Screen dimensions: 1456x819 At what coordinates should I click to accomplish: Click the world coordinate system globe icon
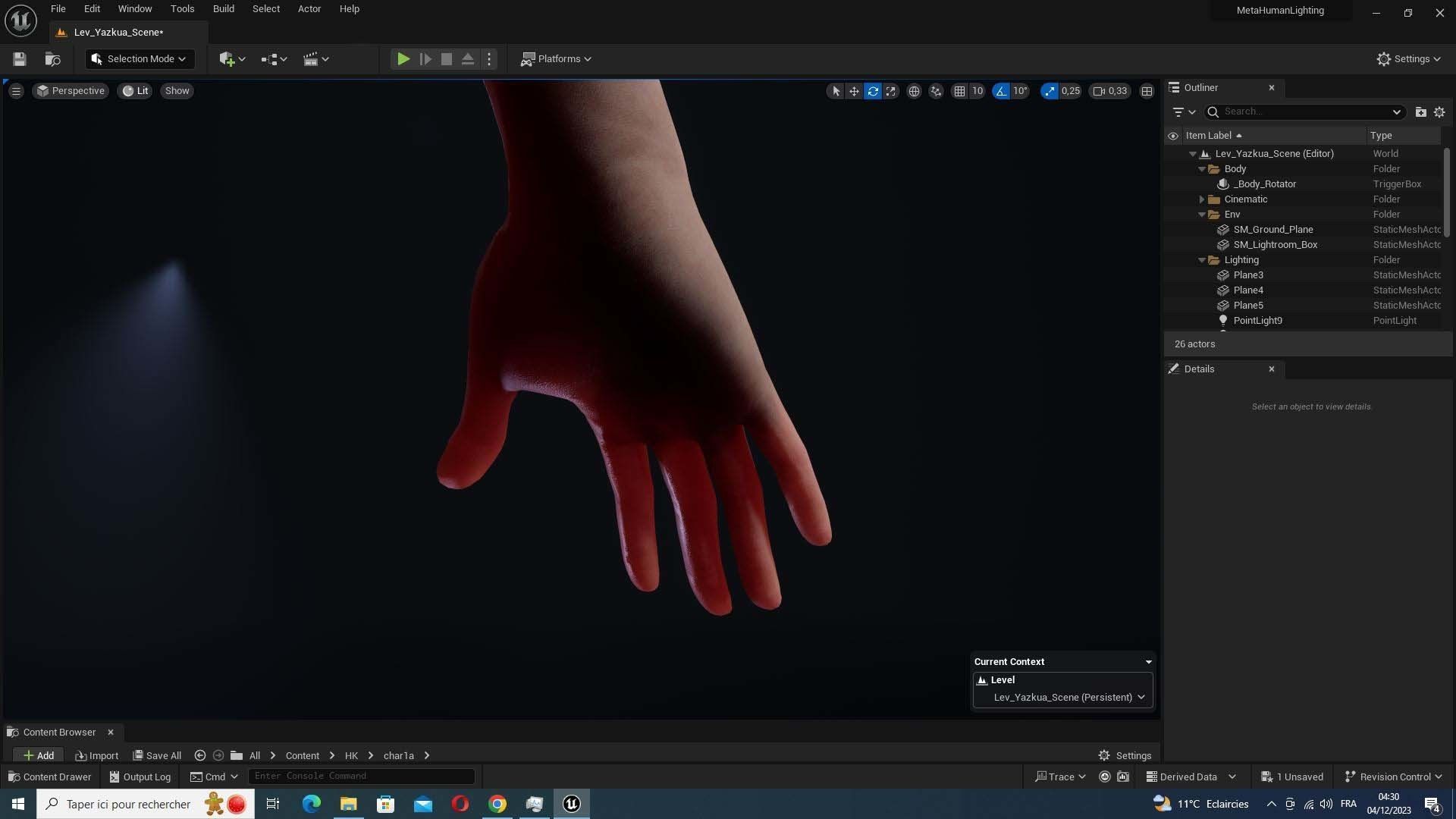pyautogui.click(x=915, y=91)
